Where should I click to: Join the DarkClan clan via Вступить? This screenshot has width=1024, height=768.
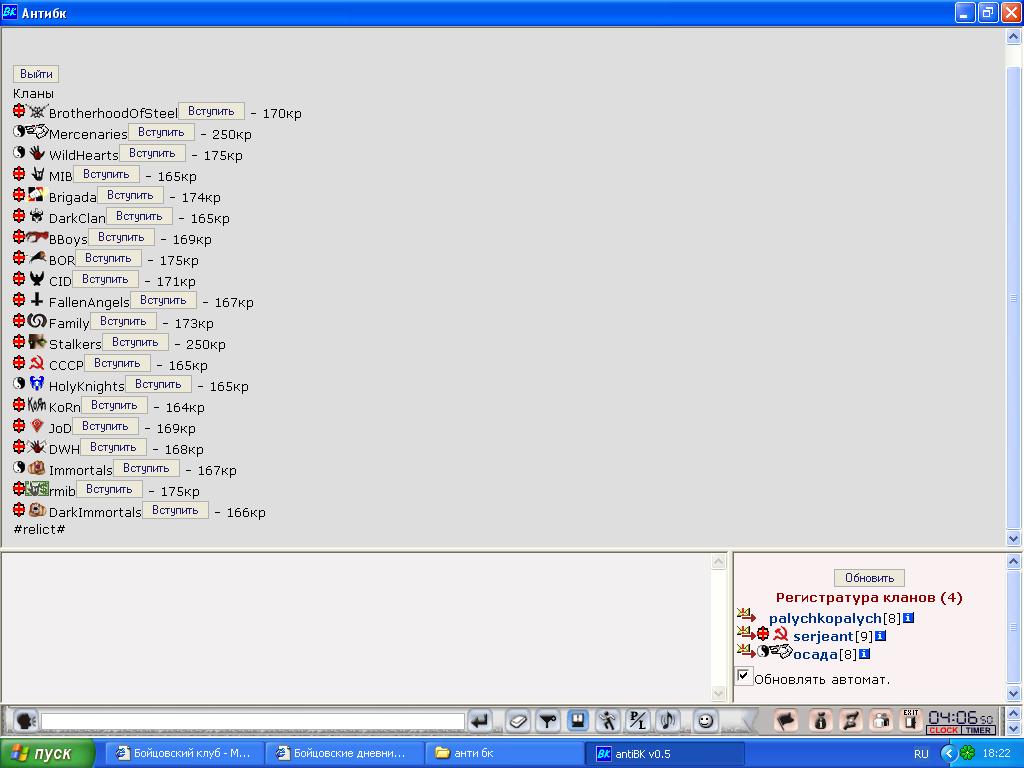coord(139,216)
